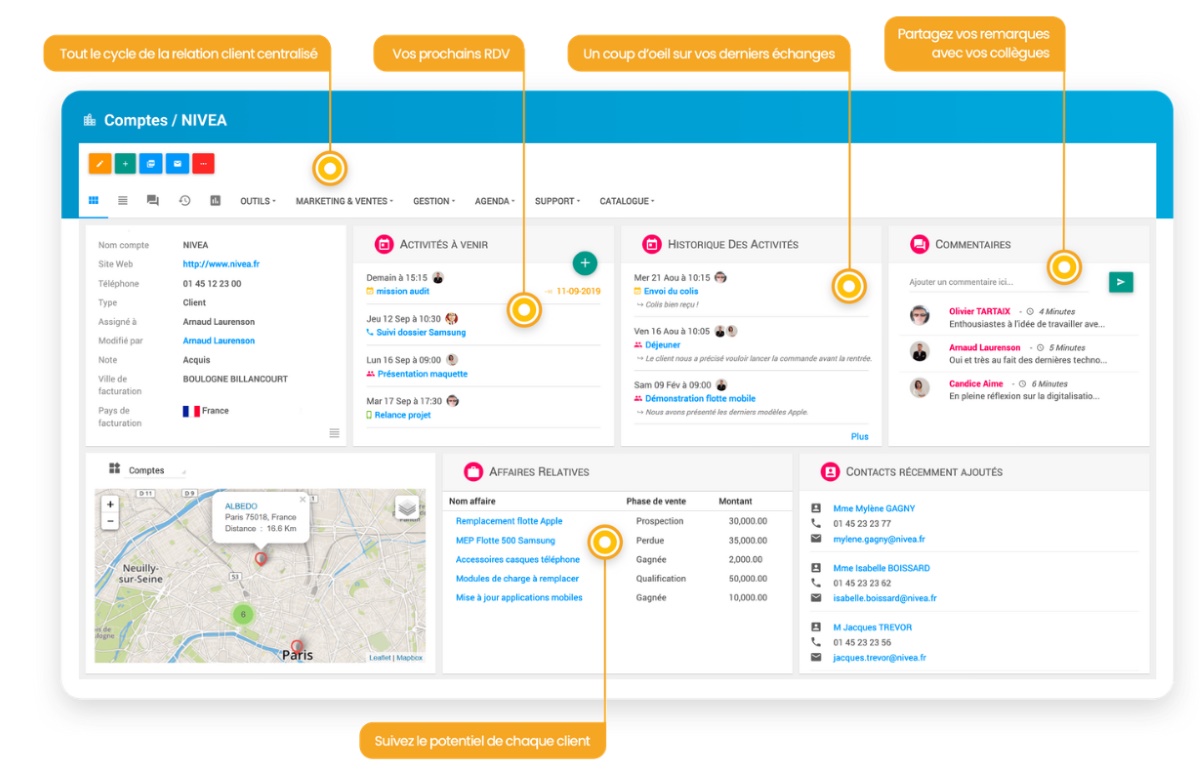This screenshot has height=777, width=1200.
Task: Open the map layers selector
Action: click(x=407, y=508)
